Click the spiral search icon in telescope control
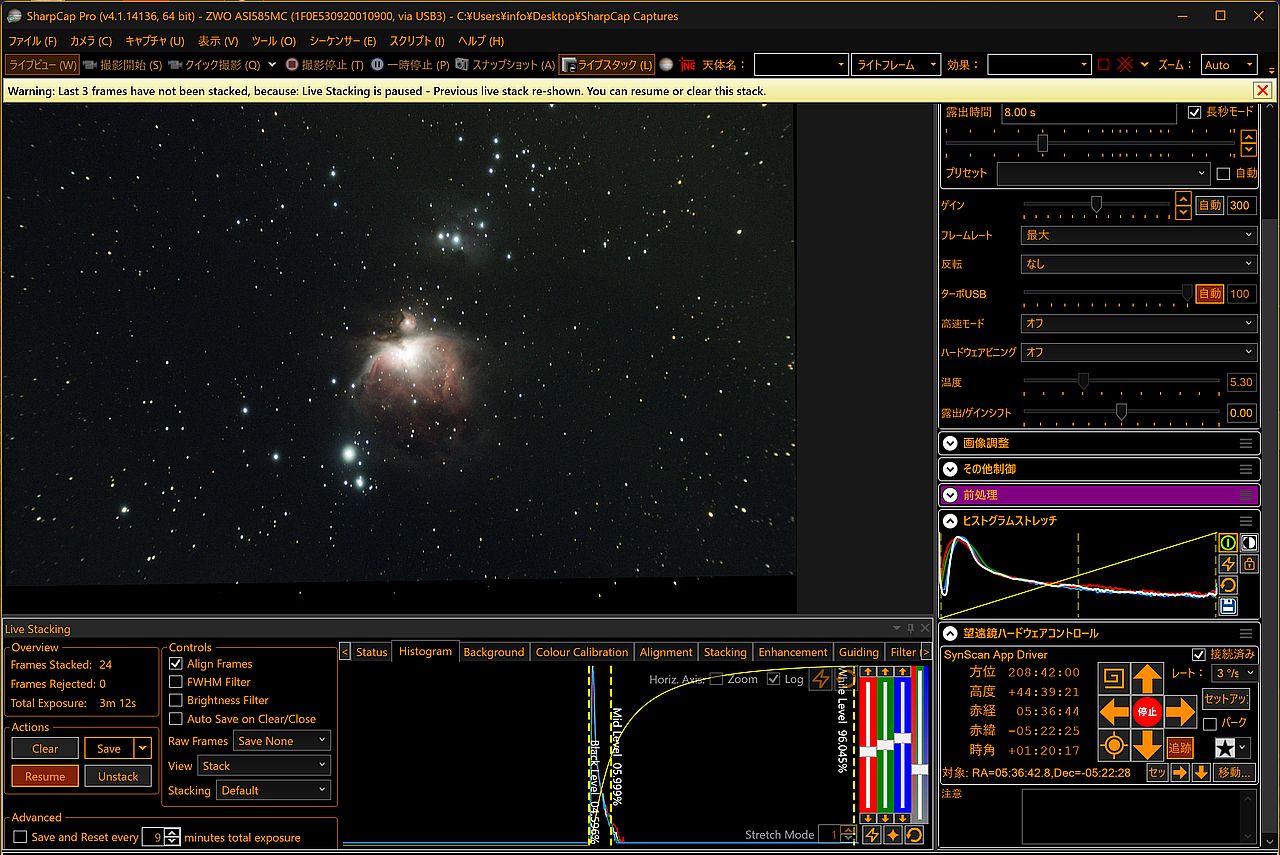 [1114, 678]
